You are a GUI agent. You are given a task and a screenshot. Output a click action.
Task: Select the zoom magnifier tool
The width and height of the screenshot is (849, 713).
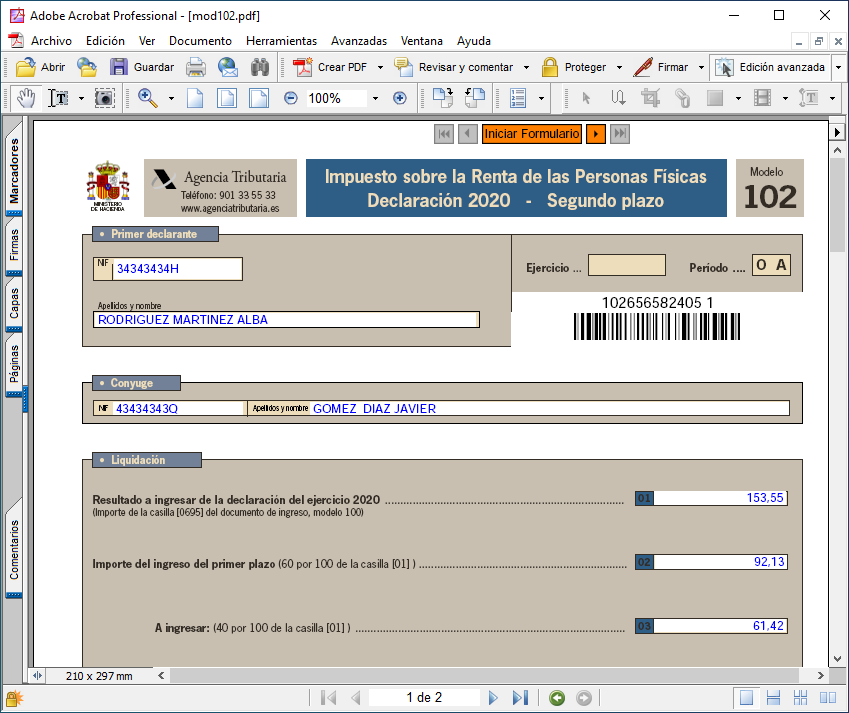click(x=147, y=98)
